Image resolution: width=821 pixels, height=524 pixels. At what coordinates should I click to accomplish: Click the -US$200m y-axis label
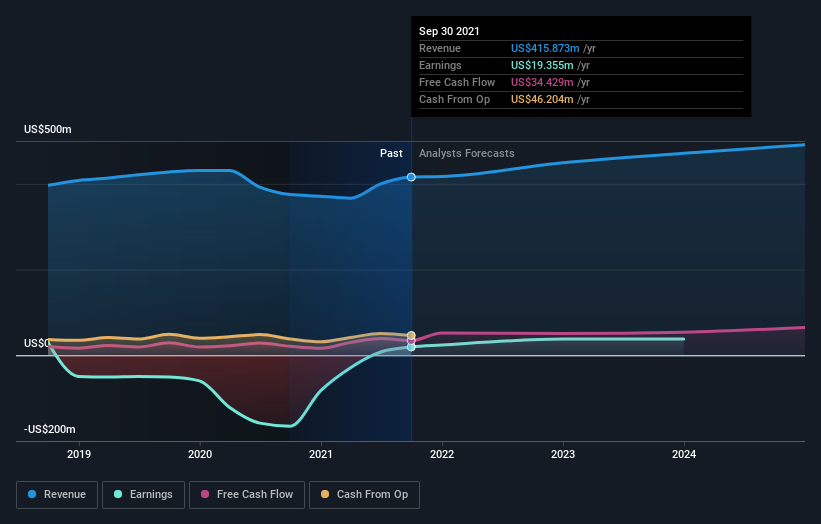coord(50,429)
